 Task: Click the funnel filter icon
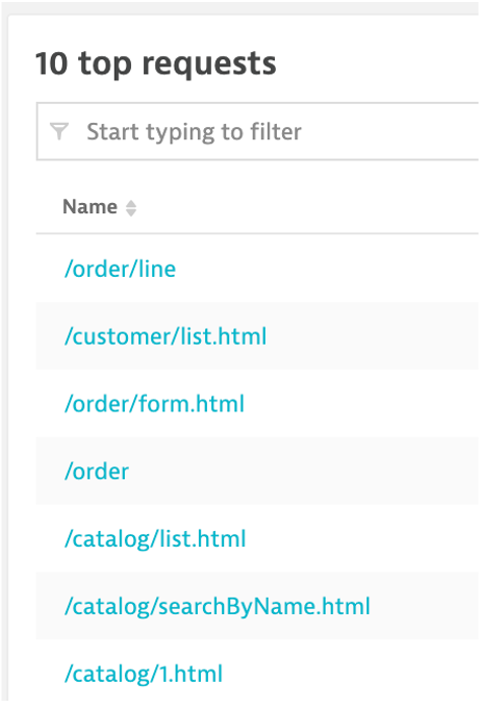59,131
